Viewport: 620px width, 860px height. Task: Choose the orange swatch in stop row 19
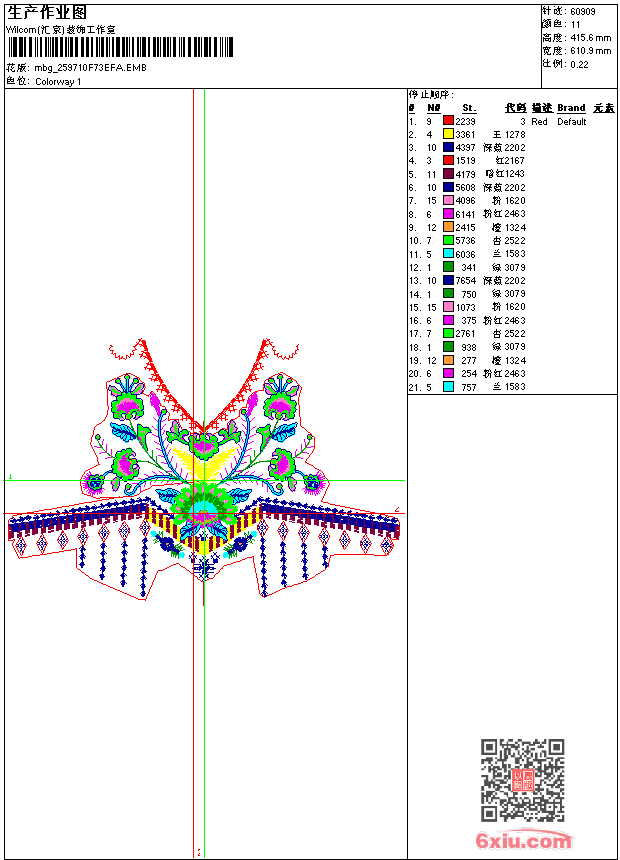coord(448,360)
